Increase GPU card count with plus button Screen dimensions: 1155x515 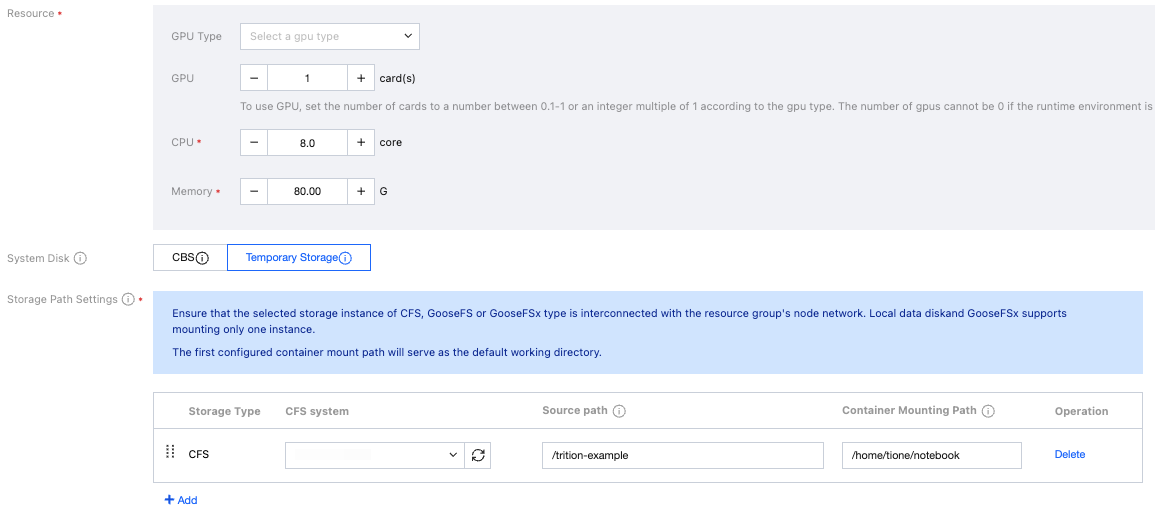tap(361, 78)
